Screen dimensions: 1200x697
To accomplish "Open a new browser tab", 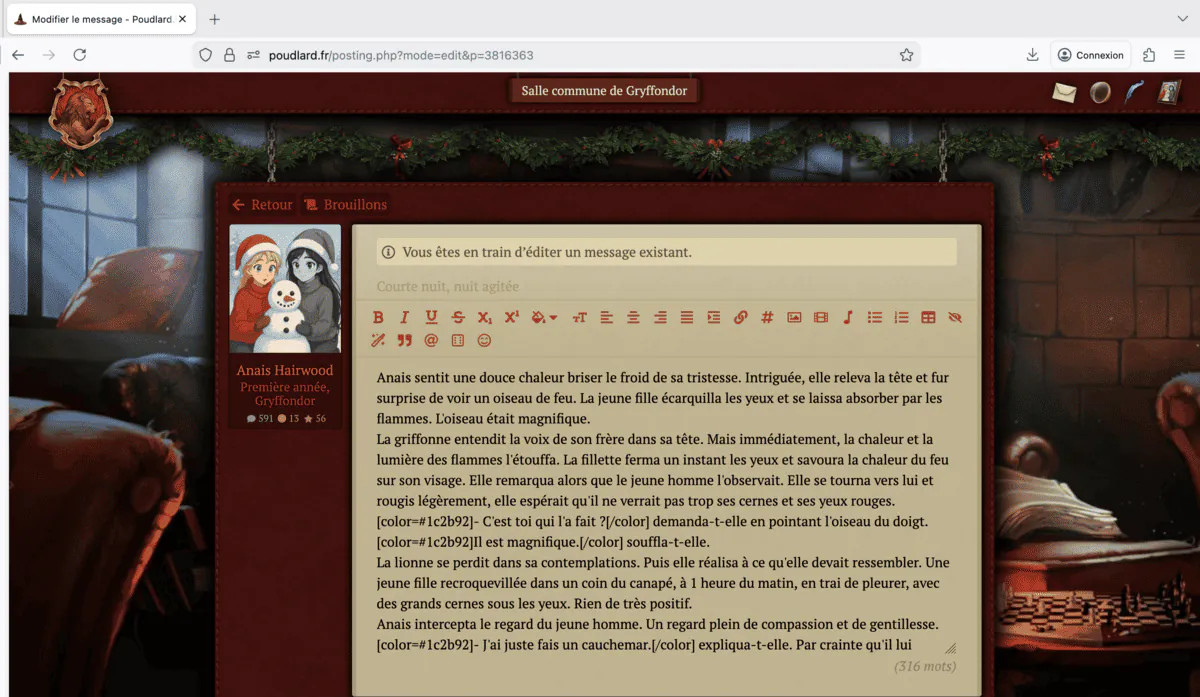I will 214,19.
